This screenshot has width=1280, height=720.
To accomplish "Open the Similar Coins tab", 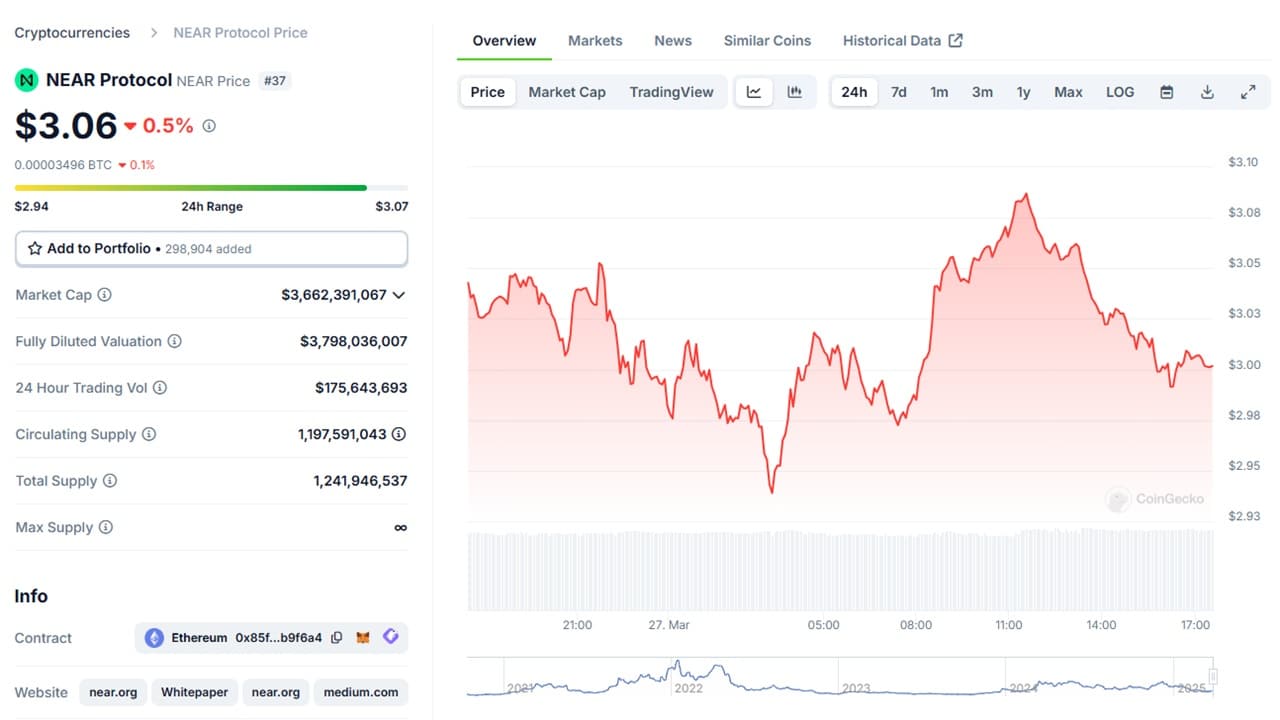I will coord(767,41).
